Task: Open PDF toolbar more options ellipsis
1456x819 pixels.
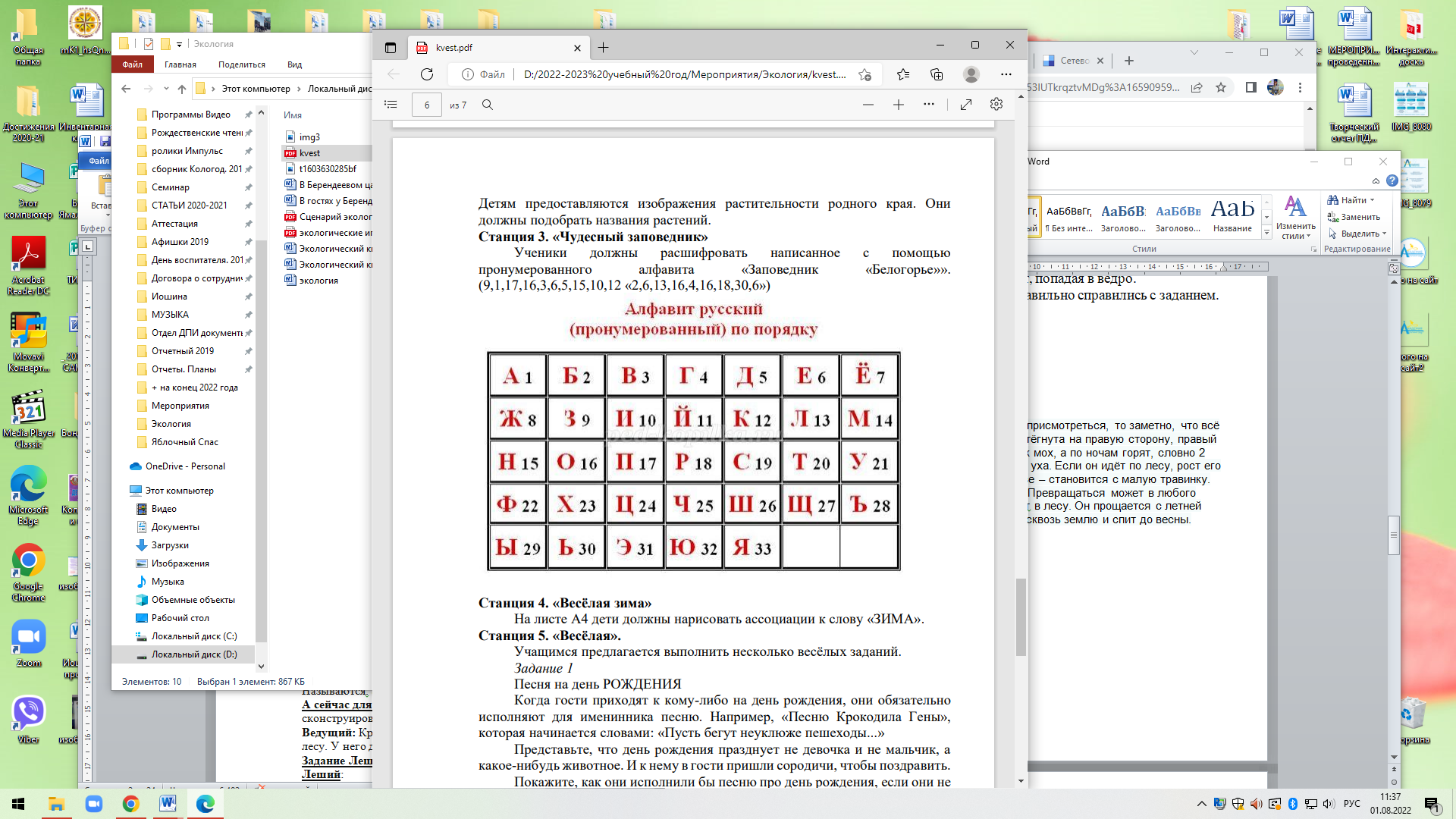Action: [x=929, y=105]
